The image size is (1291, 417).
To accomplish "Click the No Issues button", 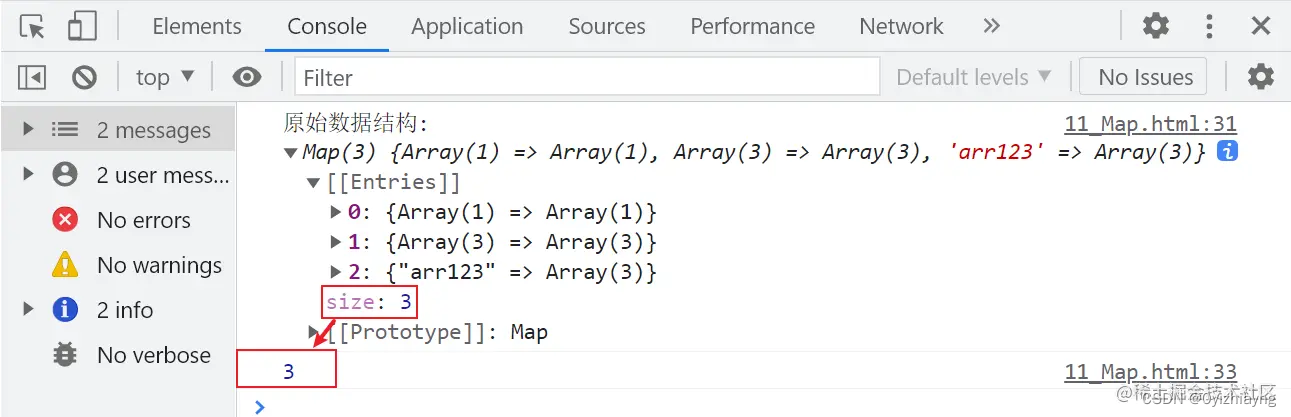I will click(1145, 77).
